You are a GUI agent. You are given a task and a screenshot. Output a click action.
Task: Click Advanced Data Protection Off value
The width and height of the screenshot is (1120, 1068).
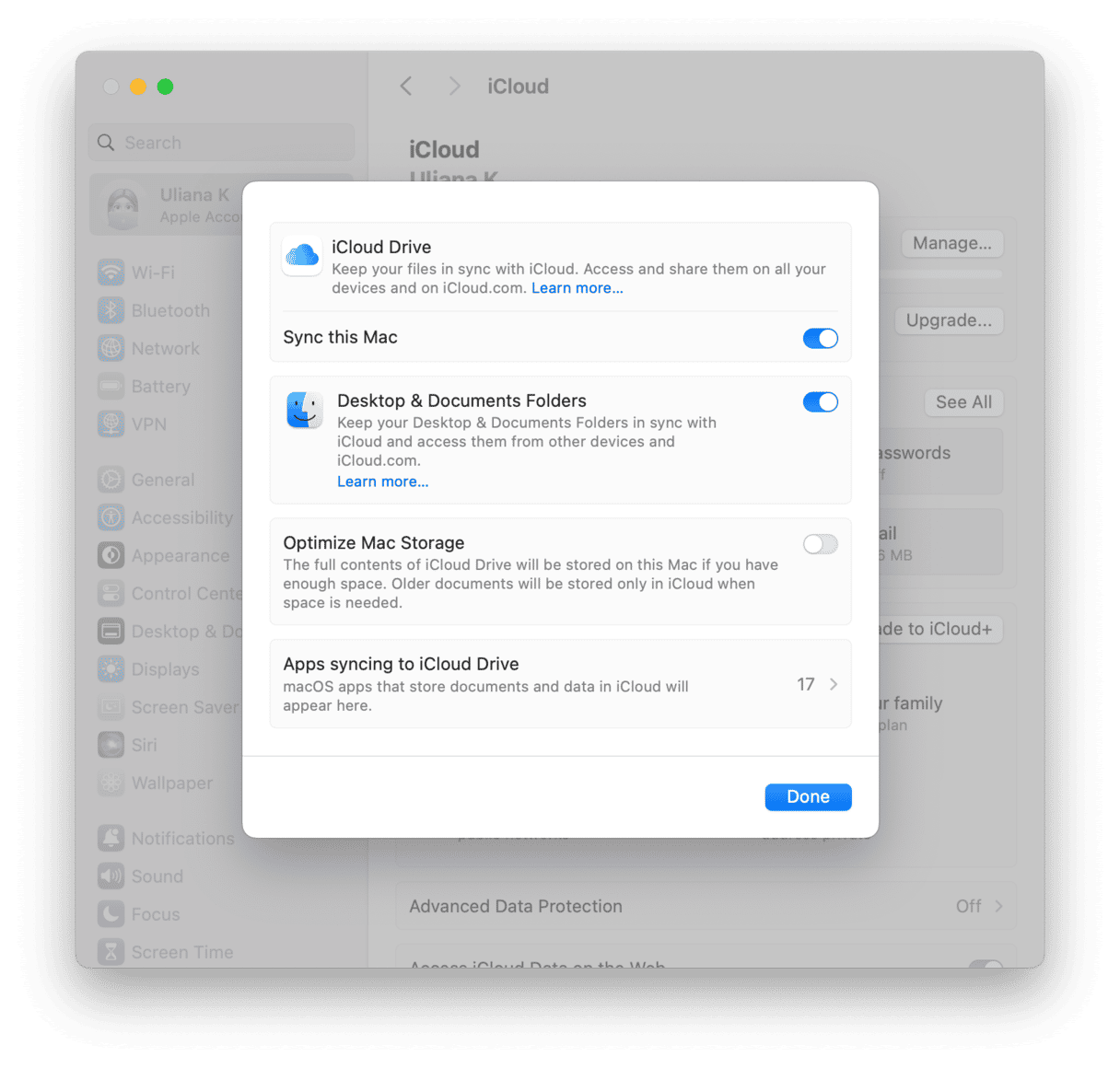click(x=968, y=906)
